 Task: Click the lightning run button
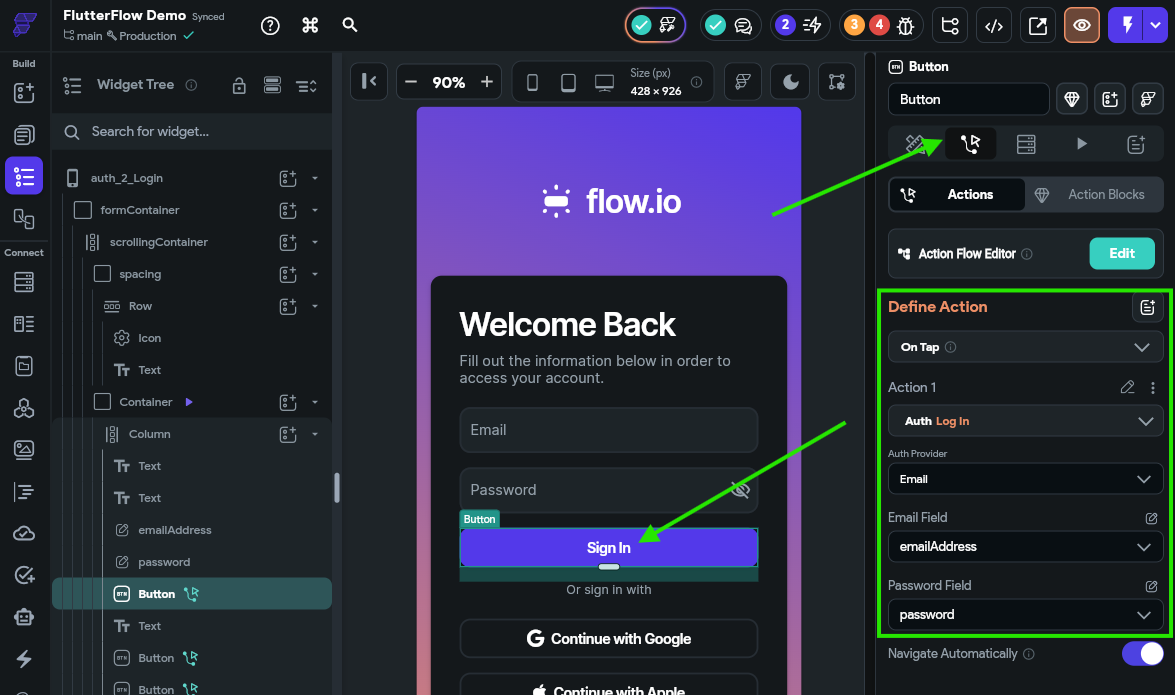tap(1126, 25)
